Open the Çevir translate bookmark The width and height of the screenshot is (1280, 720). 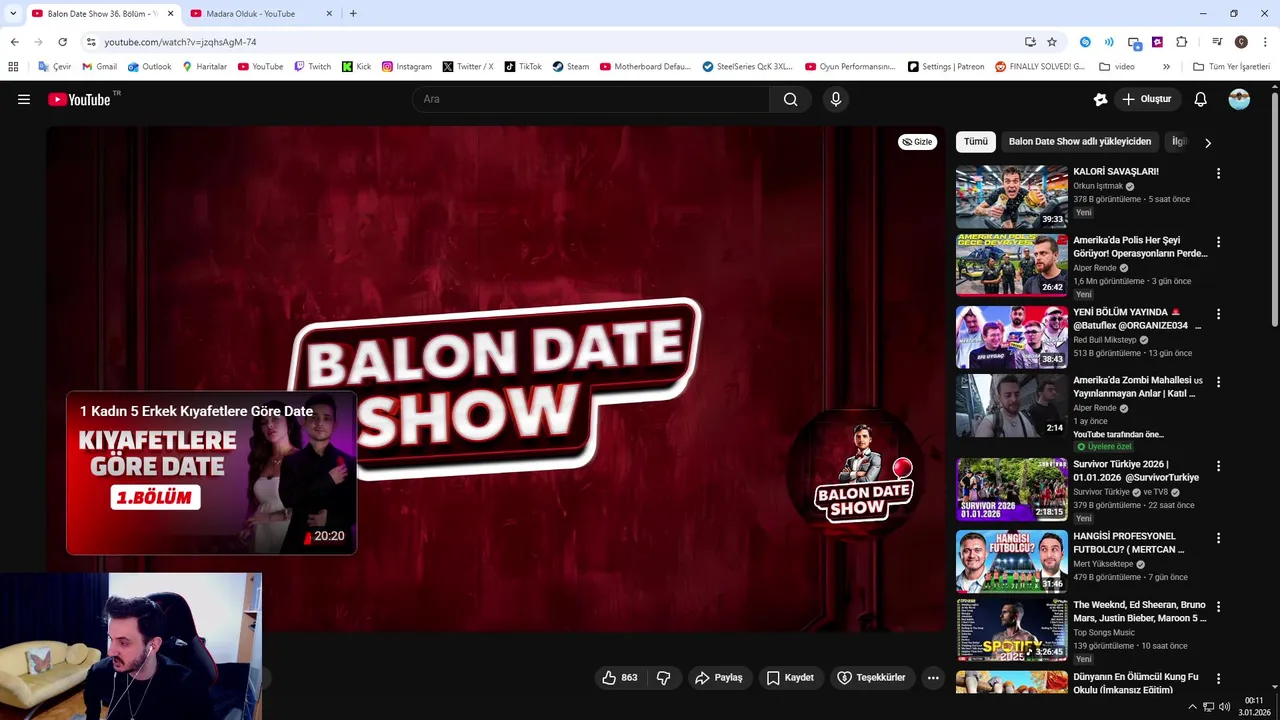click(54, 67)
